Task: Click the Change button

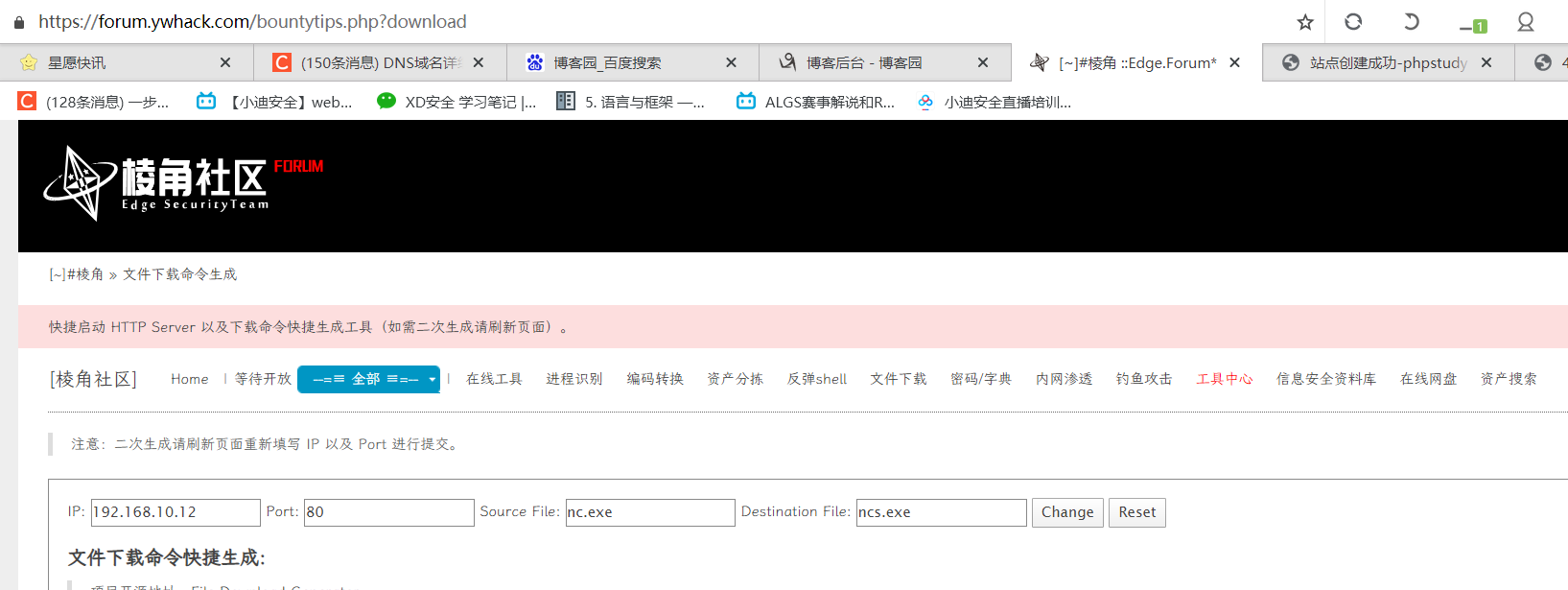Action: (x=1067, y=512)
